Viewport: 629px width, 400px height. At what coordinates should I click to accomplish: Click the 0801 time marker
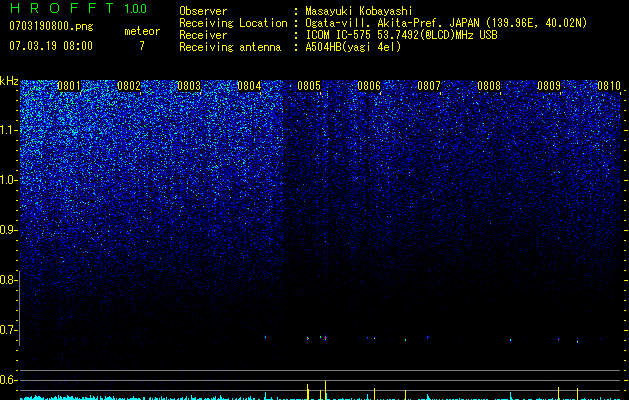pyautogui.click(x=69, y=86)
